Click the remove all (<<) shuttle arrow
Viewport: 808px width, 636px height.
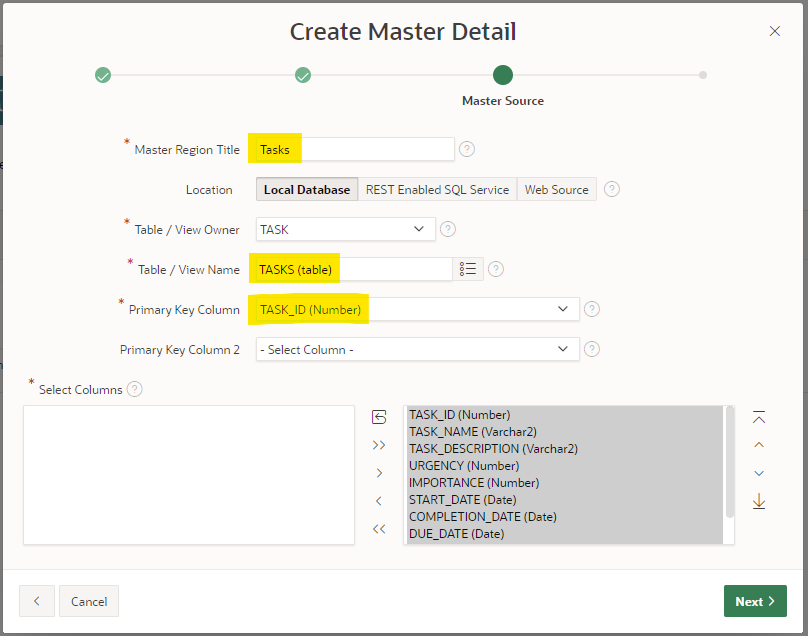379,529
